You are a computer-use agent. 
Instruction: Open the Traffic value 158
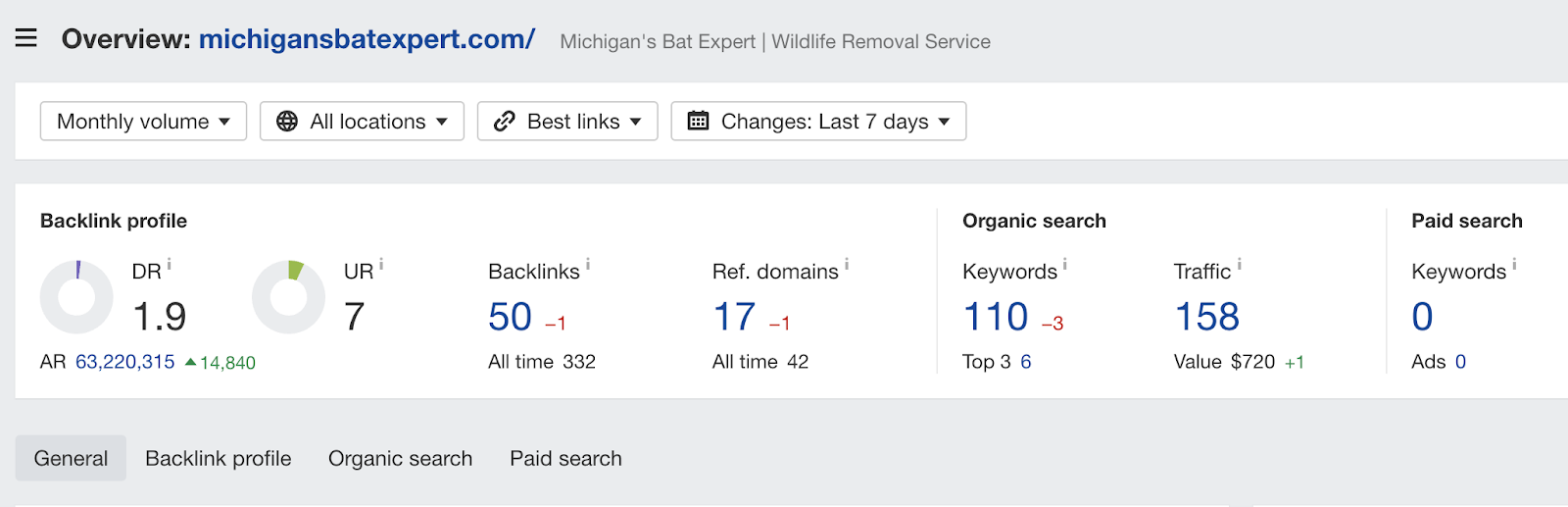click(1207, 317)
